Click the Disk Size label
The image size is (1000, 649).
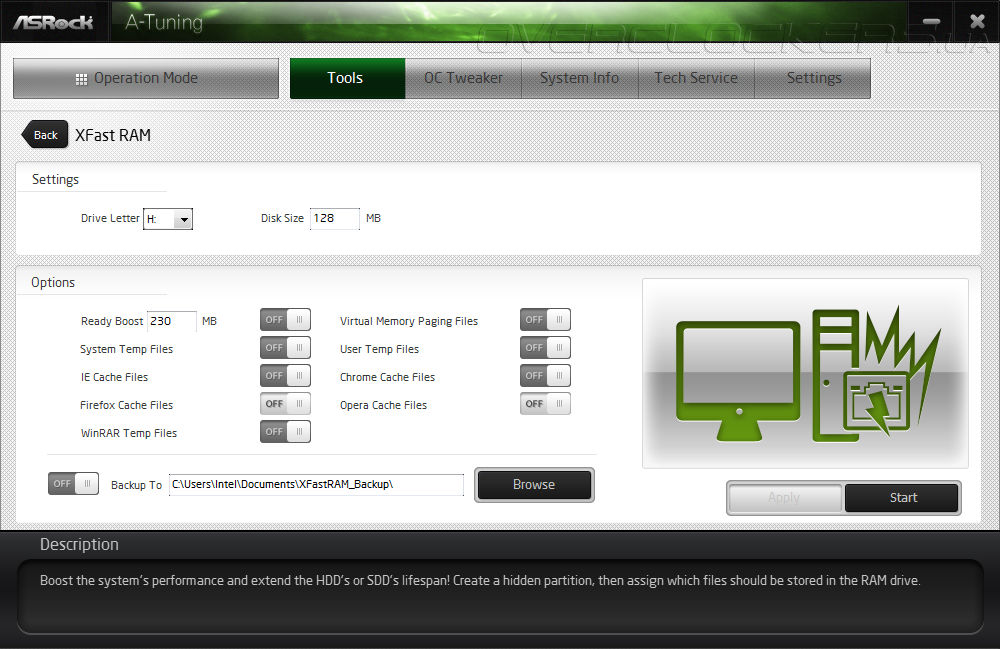[x=282, y=218]
